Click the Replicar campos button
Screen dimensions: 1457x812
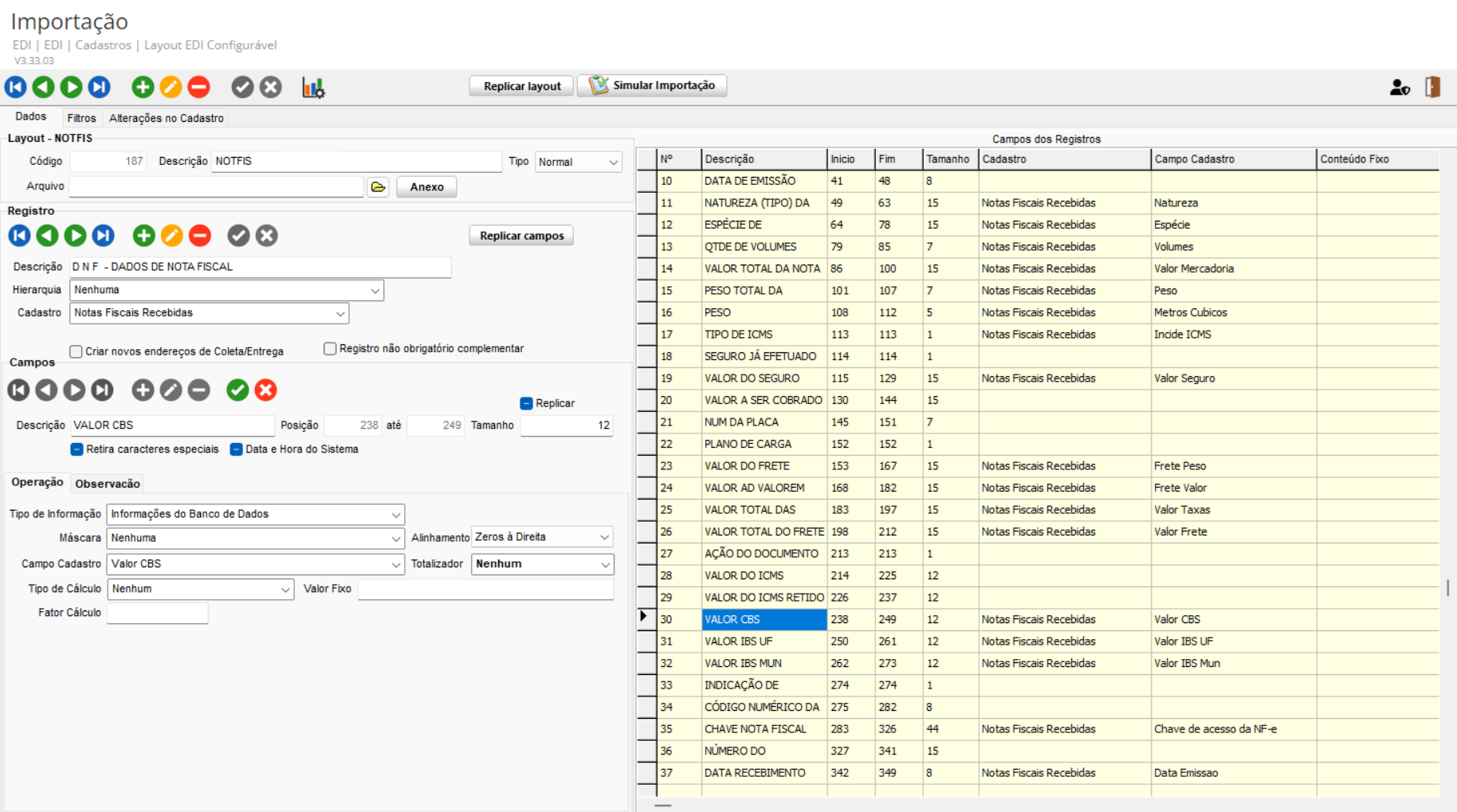pyautogui.click(x=521, y=236)
